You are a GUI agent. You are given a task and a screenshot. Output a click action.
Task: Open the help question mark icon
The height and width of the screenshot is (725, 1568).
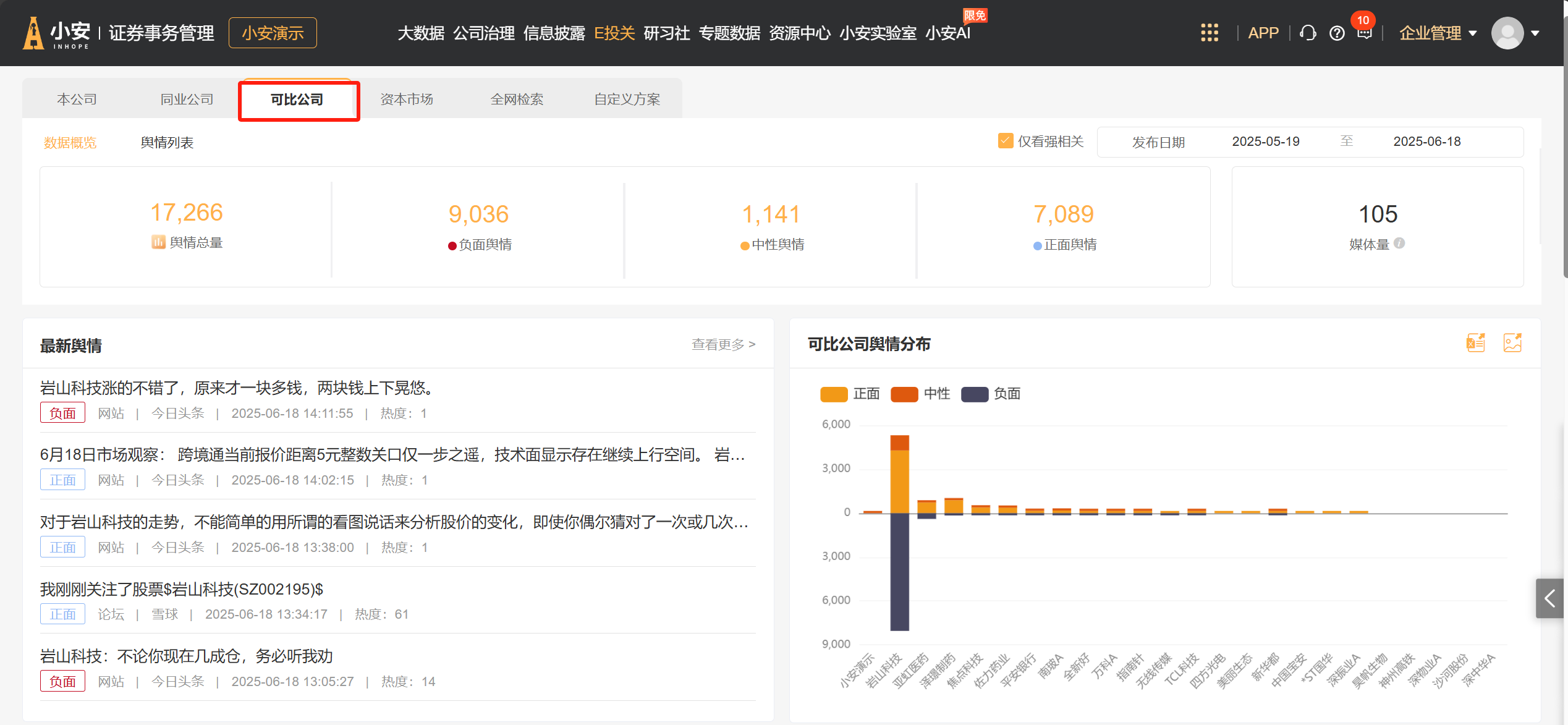point(1336,33)
